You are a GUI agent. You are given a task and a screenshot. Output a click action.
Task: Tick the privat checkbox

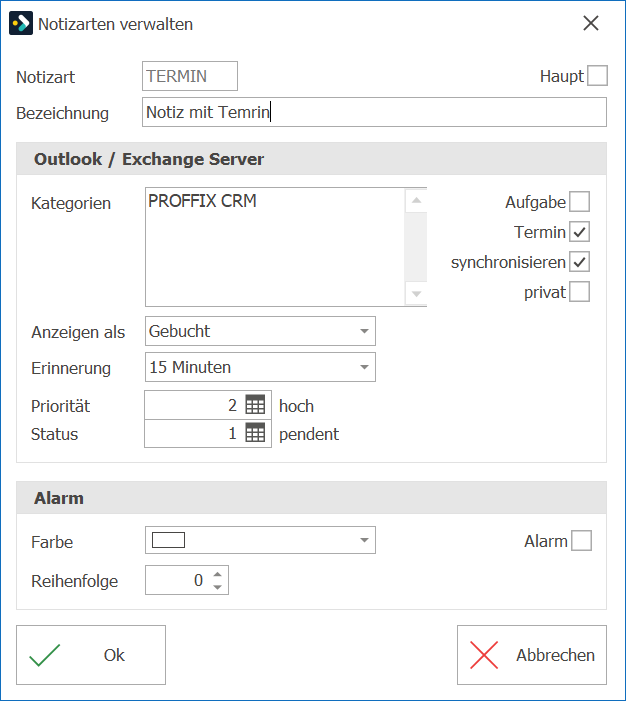[579, 291]
